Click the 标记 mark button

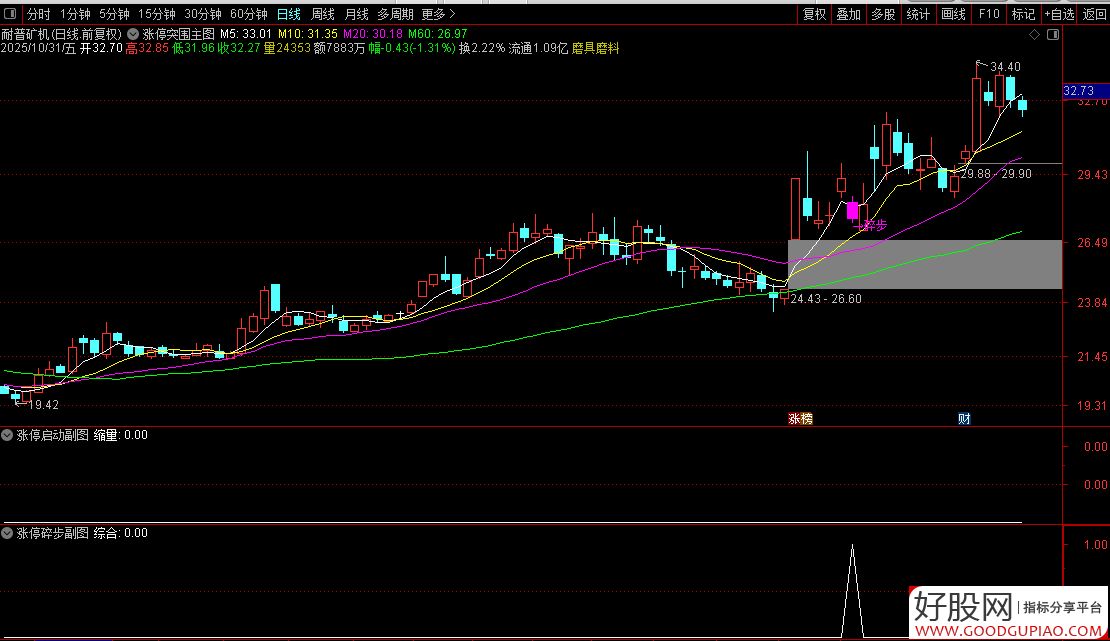[x=1023, y=14]
